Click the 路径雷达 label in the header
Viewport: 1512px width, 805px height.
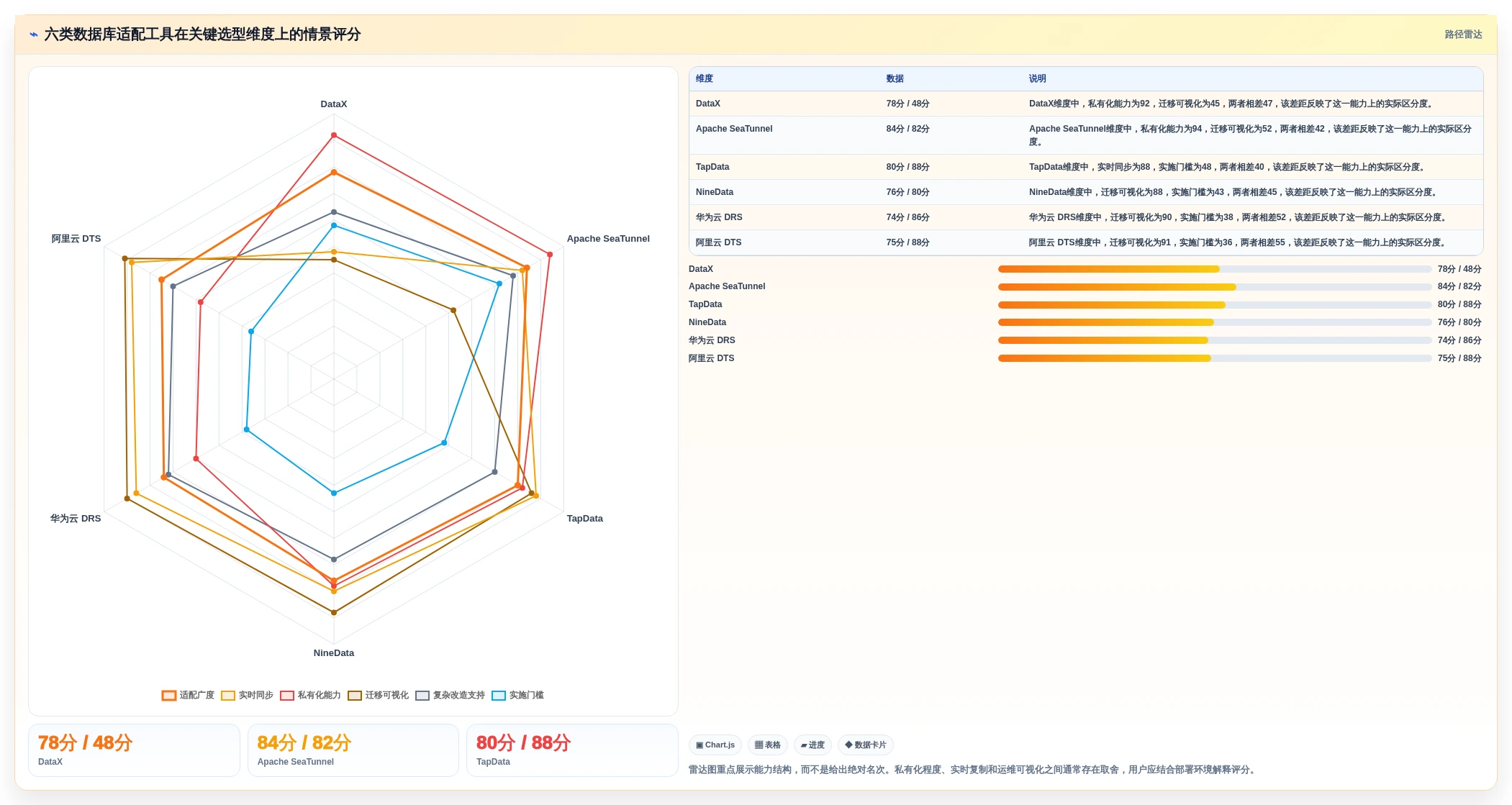[x=1463, y=35]
